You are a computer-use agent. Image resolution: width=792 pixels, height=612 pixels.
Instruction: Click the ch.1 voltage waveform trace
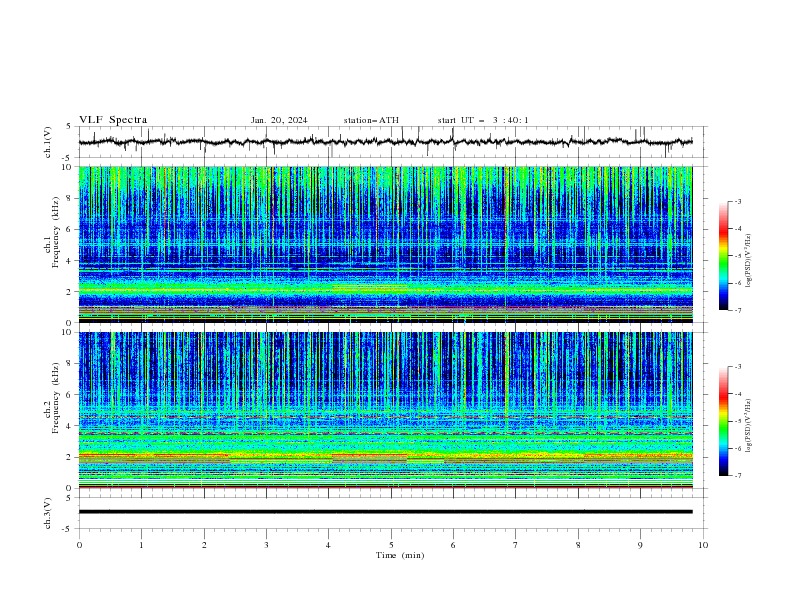[385, 142]
